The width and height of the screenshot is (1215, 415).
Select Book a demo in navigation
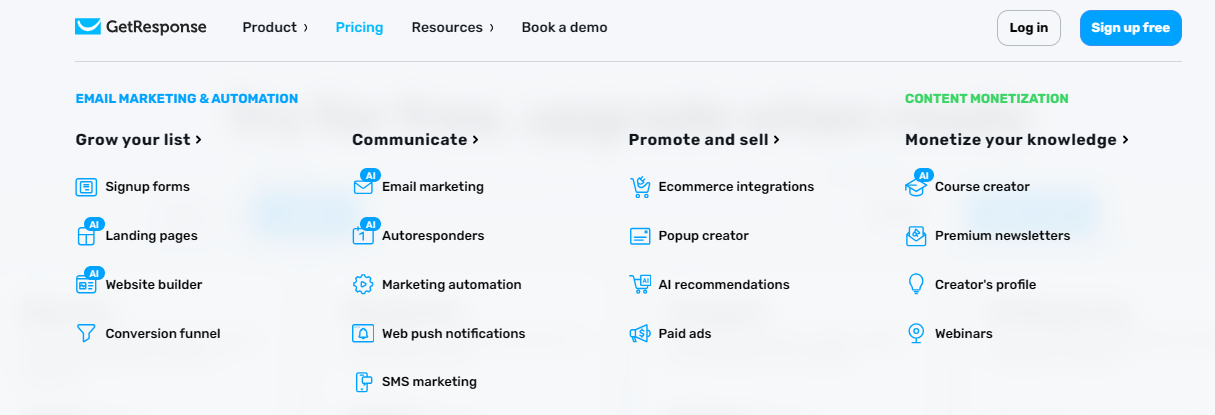564,28
